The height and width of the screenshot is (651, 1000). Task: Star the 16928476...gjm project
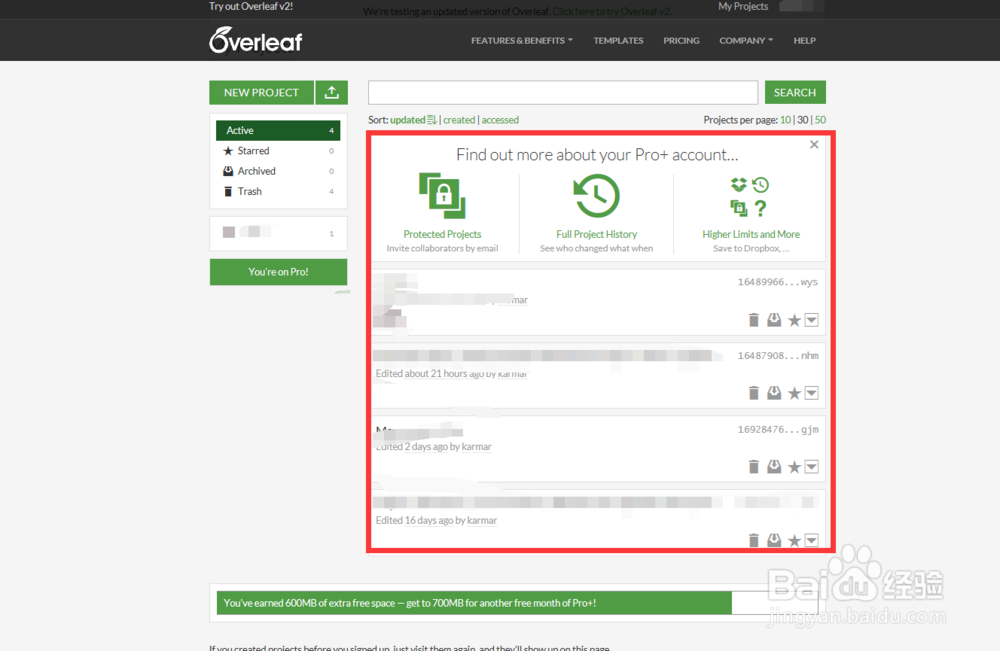coord(794,467)
